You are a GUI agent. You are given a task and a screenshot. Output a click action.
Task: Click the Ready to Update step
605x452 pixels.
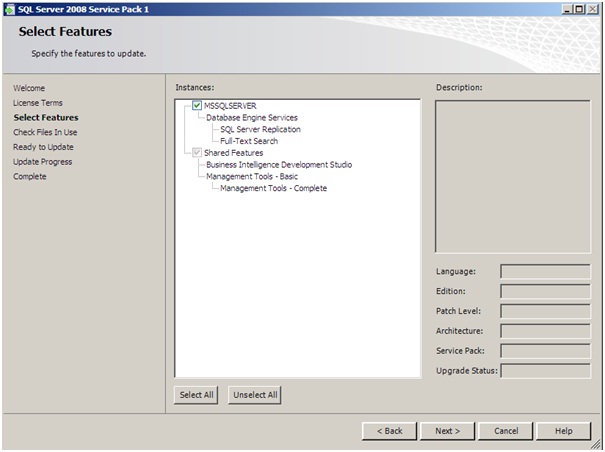(43, 147)
